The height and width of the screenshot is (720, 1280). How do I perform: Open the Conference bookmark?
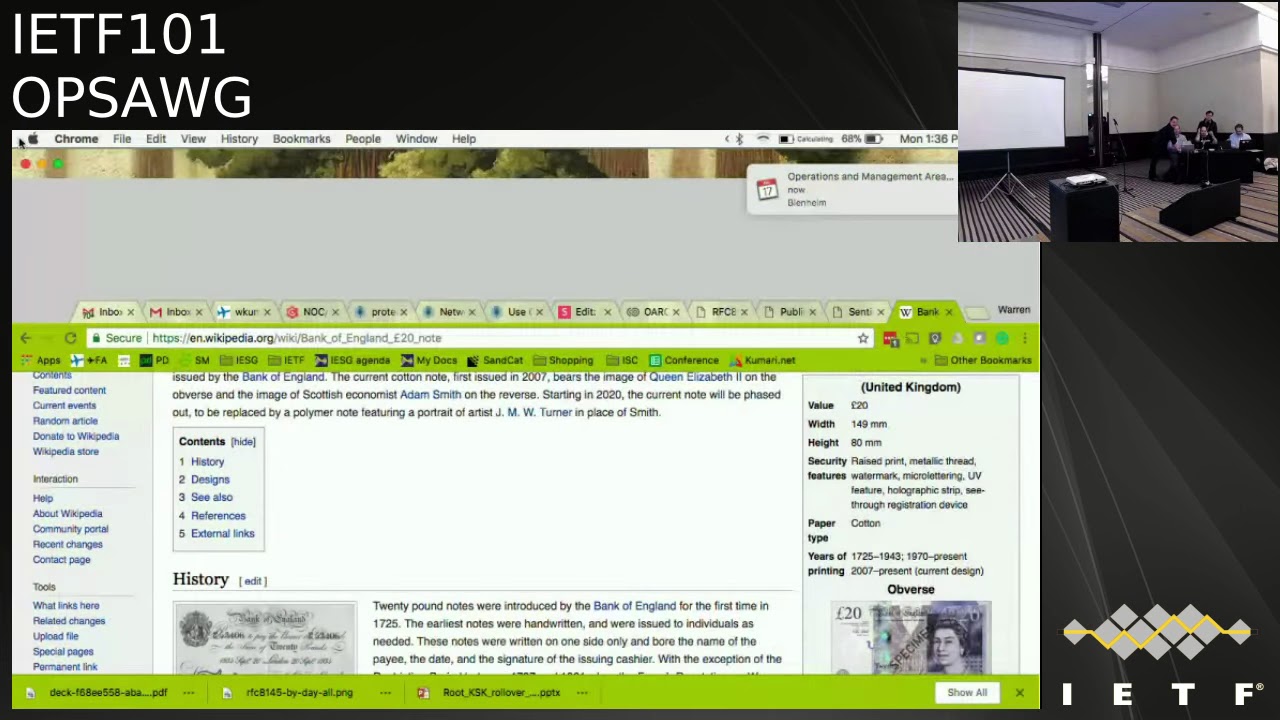684,360
